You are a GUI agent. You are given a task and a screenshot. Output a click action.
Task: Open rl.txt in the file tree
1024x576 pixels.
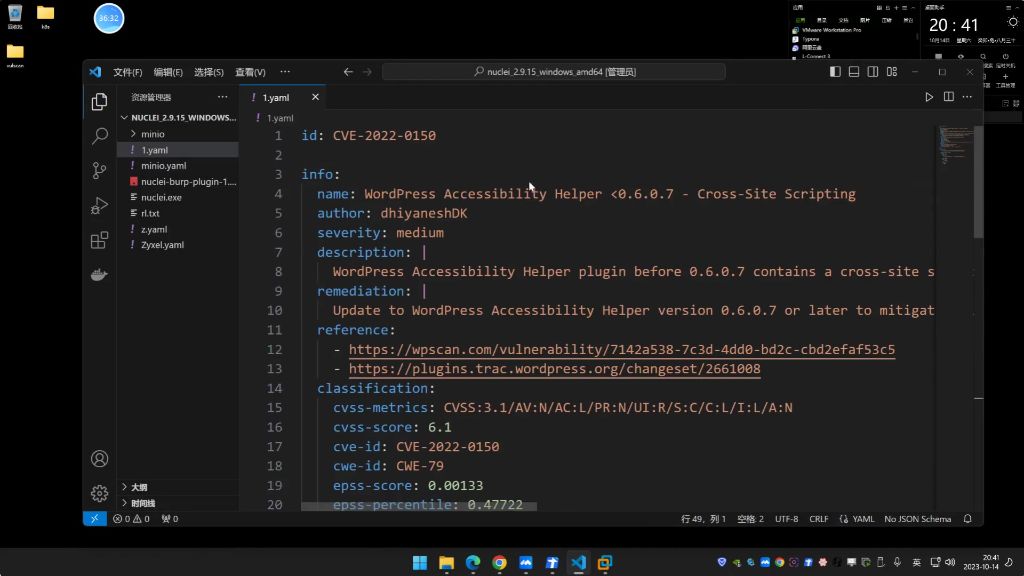(178, 213)
